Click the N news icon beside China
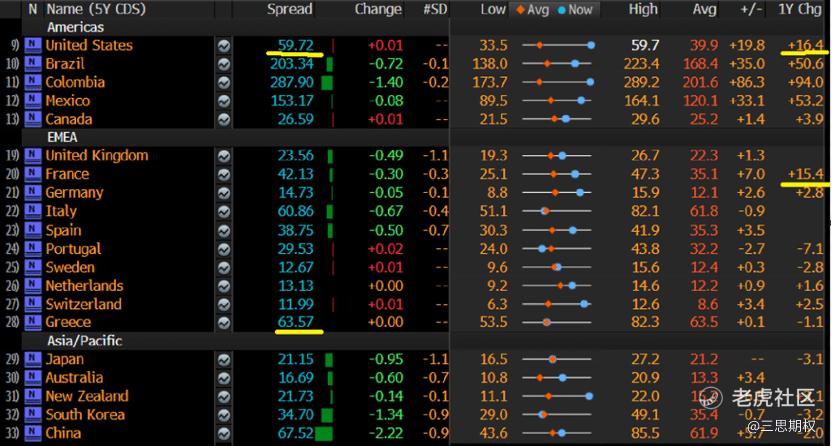832x446 pixels. tap(33, 433)
